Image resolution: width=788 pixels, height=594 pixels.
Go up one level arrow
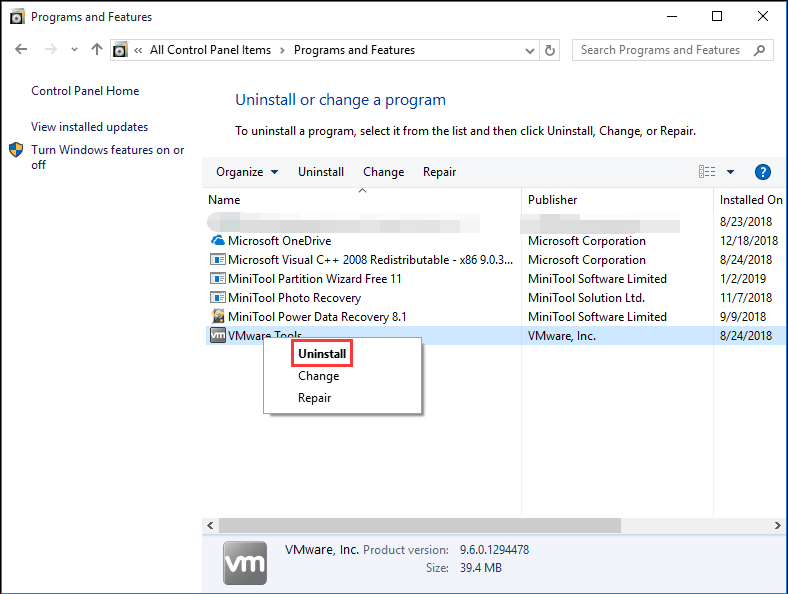96,49
